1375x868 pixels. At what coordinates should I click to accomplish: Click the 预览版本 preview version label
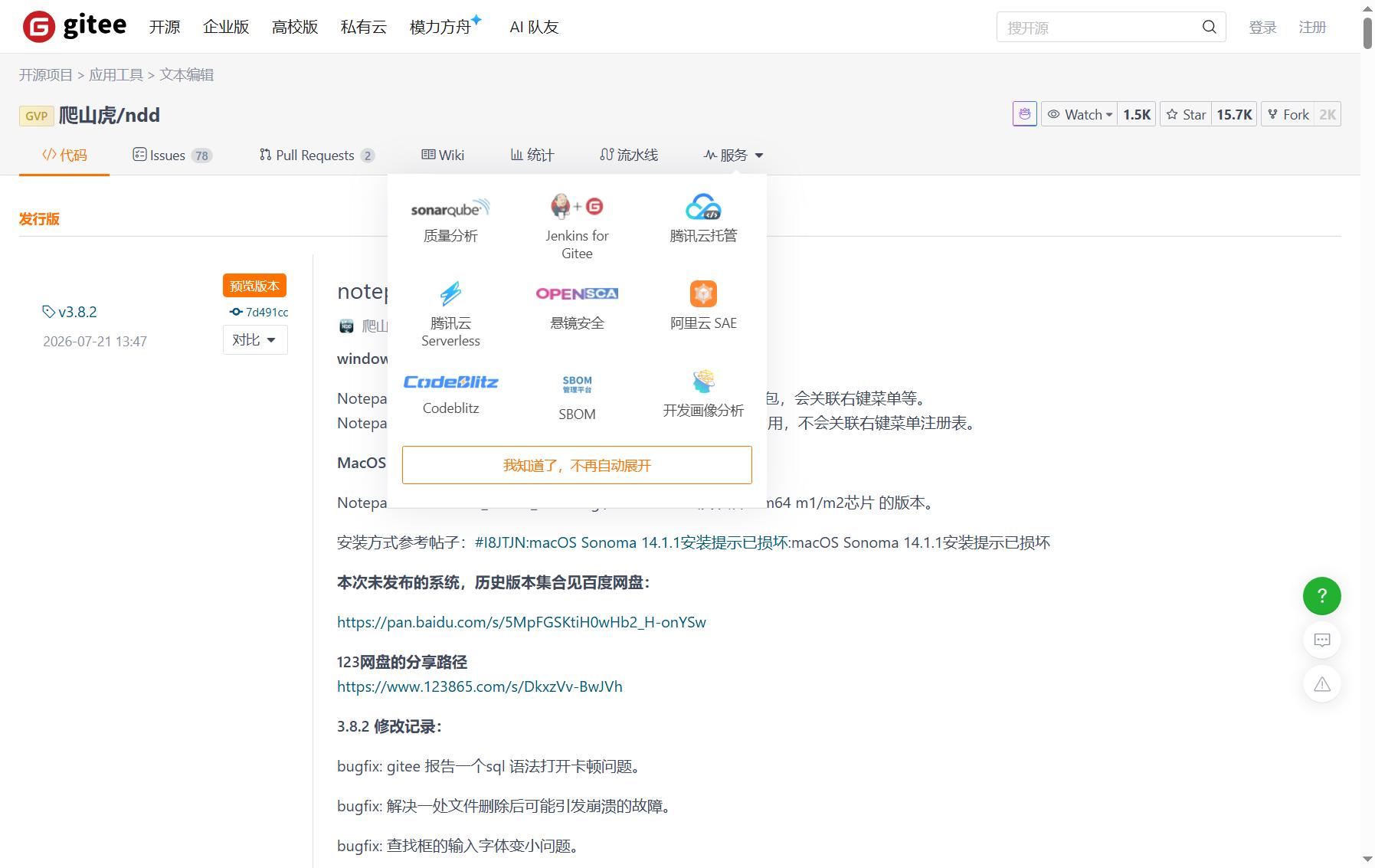(254, 286)
